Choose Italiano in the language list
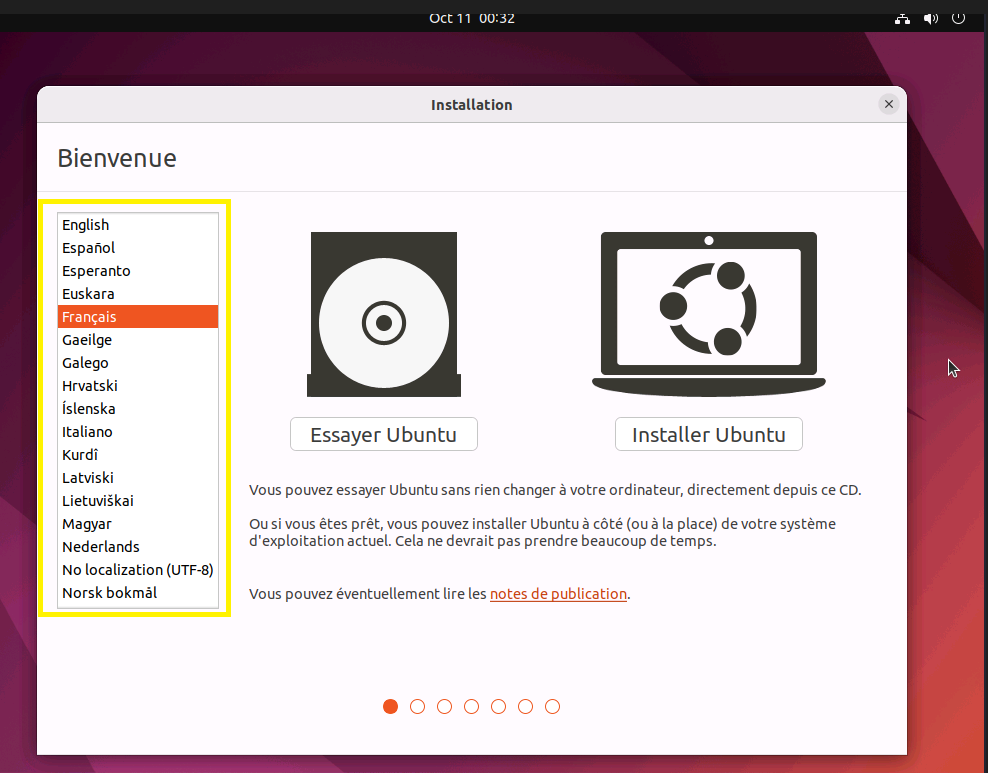The width and height of the screenshot is (988, 773). pos(87,432)
